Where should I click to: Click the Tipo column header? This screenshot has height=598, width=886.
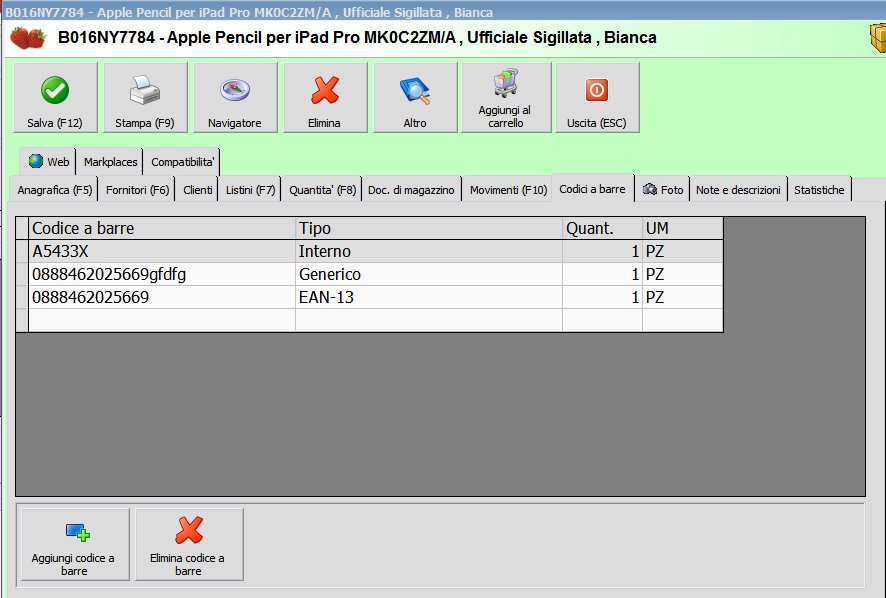(429, 228)
